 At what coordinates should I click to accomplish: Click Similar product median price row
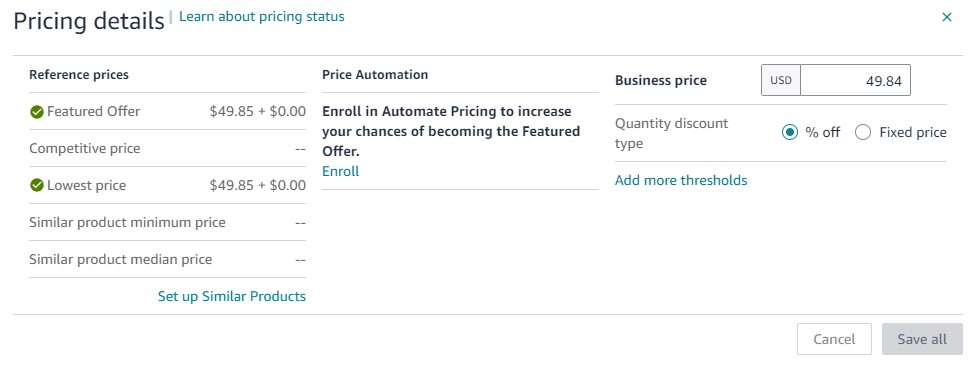coord(167,259)
